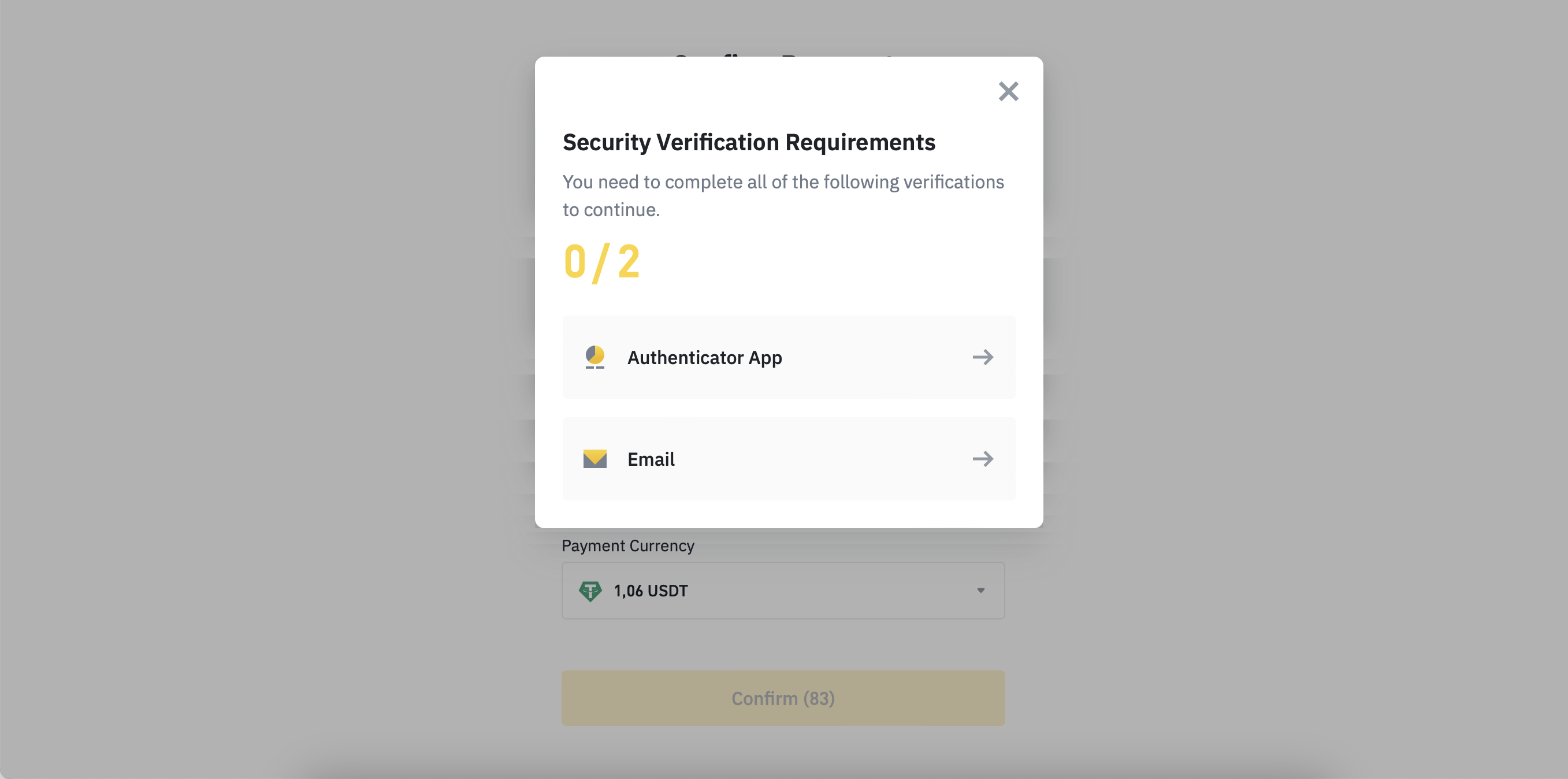Image resolution: width=1568 pixels, height=779 pixels.
Task: Click the partially hidden title above dialog
Action: tap(783, 54)
